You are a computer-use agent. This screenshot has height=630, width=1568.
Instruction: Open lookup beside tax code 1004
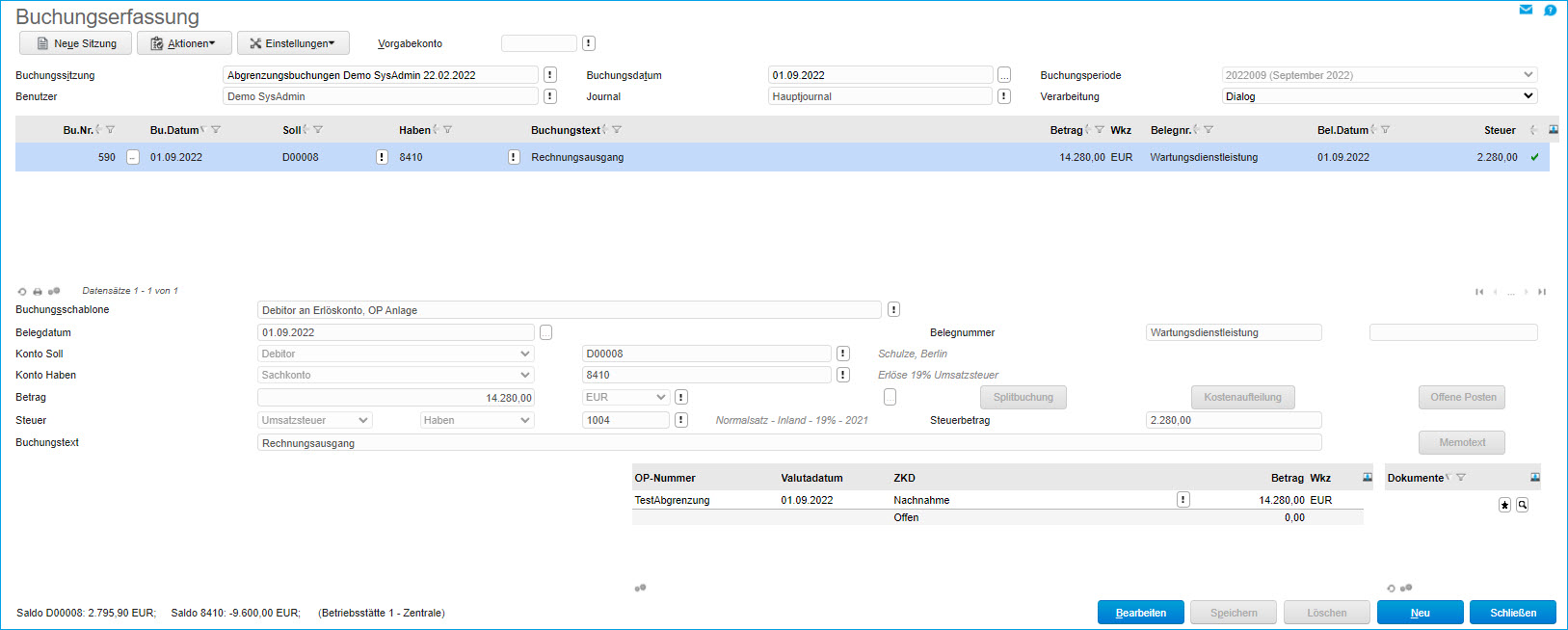click(681, 420)
